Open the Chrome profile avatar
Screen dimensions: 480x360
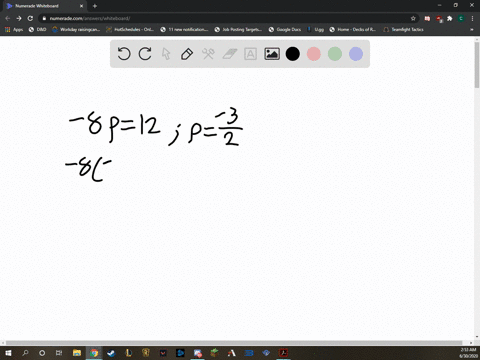click(x=461, y=18)
